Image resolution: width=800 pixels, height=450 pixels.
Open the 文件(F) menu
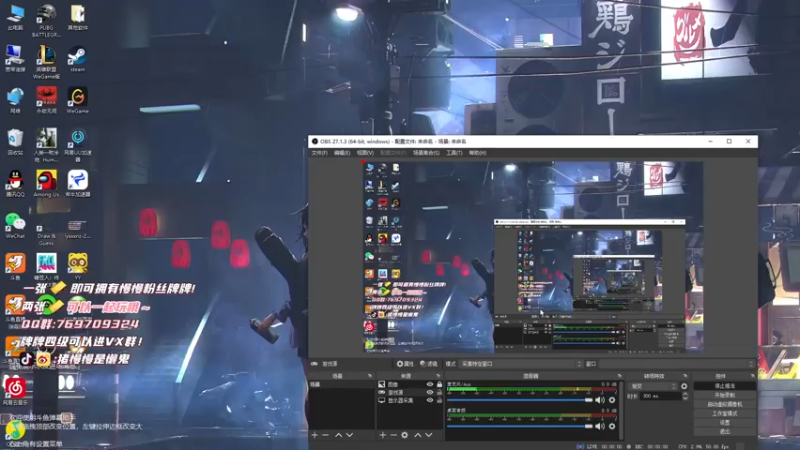pyautogui.click(x=319, y=153)
